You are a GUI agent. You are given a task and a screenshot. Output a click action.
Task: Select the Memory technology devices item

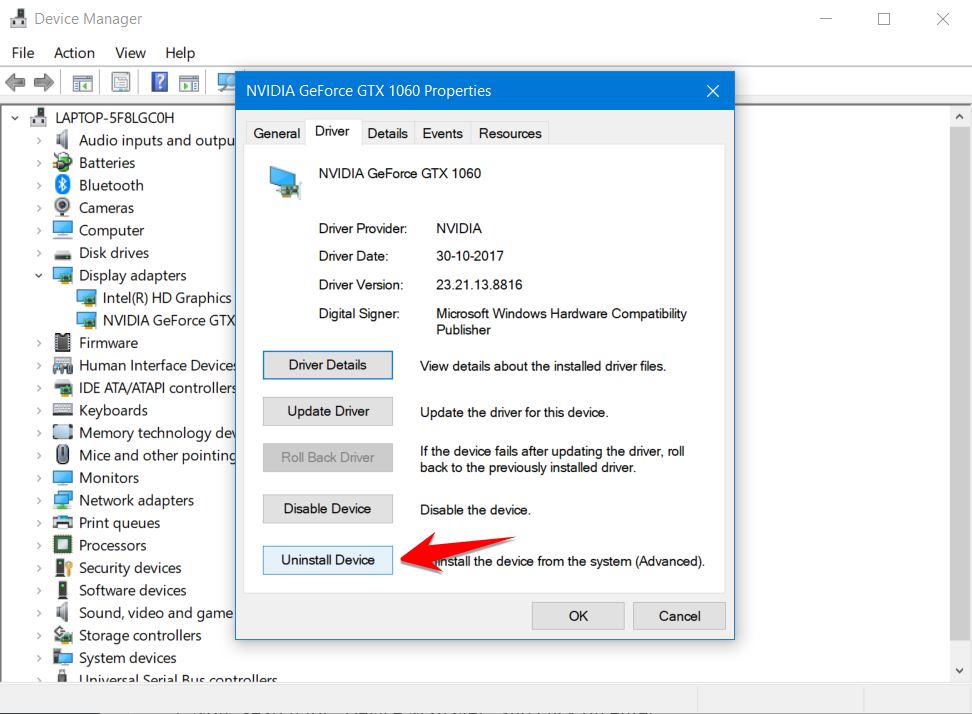pos(144,433)
